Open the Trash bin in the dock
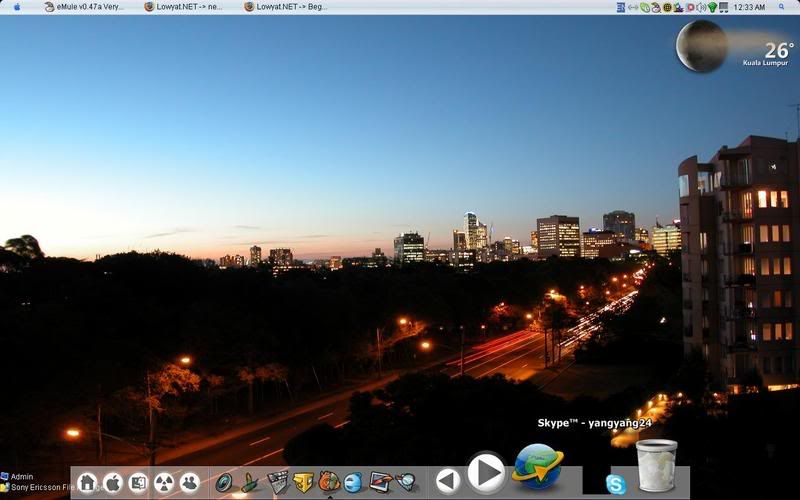 click(x=656, y=466)
